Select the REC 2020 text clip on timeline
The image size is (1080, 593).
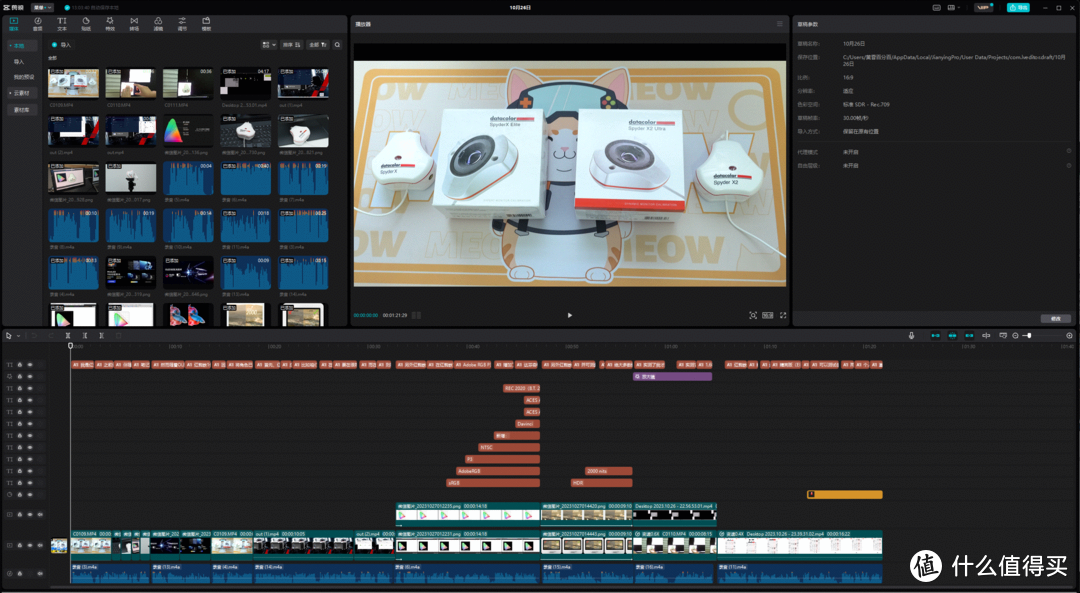click(x=521, y=388)
